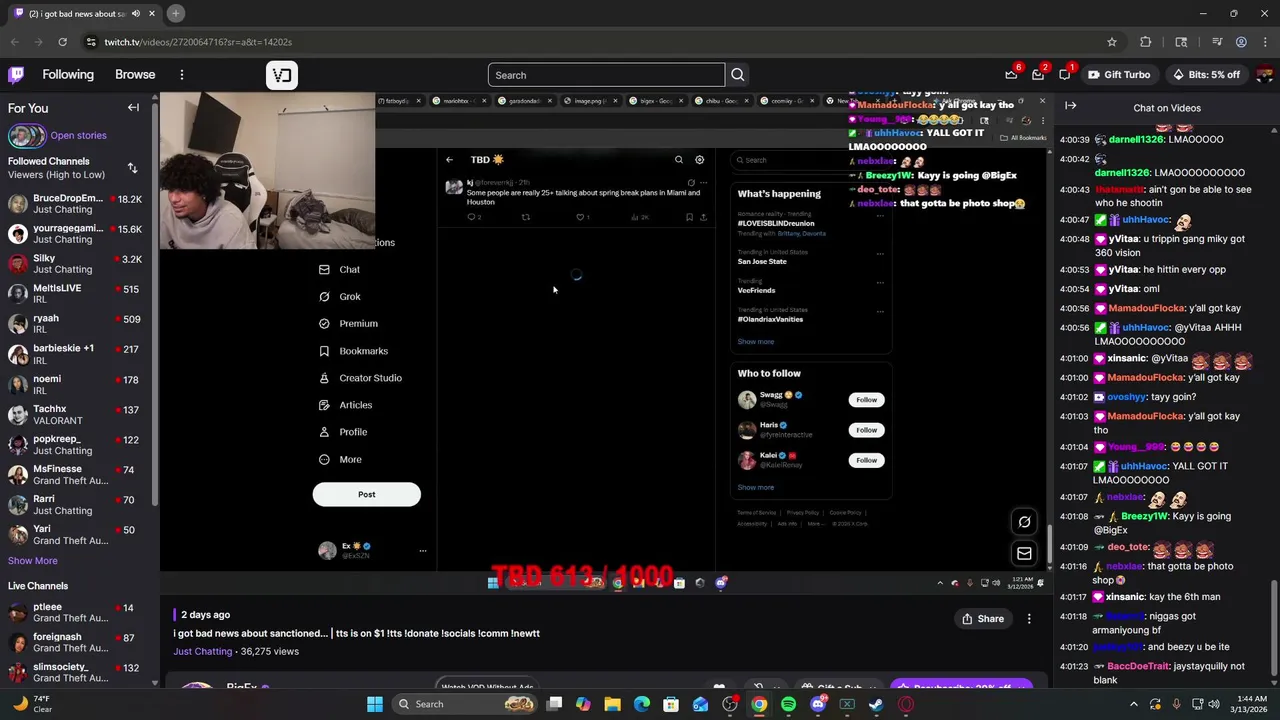Collapse the Chat on Videos panel
The image size is (1280, 720).
click(x=1070, y=106)
